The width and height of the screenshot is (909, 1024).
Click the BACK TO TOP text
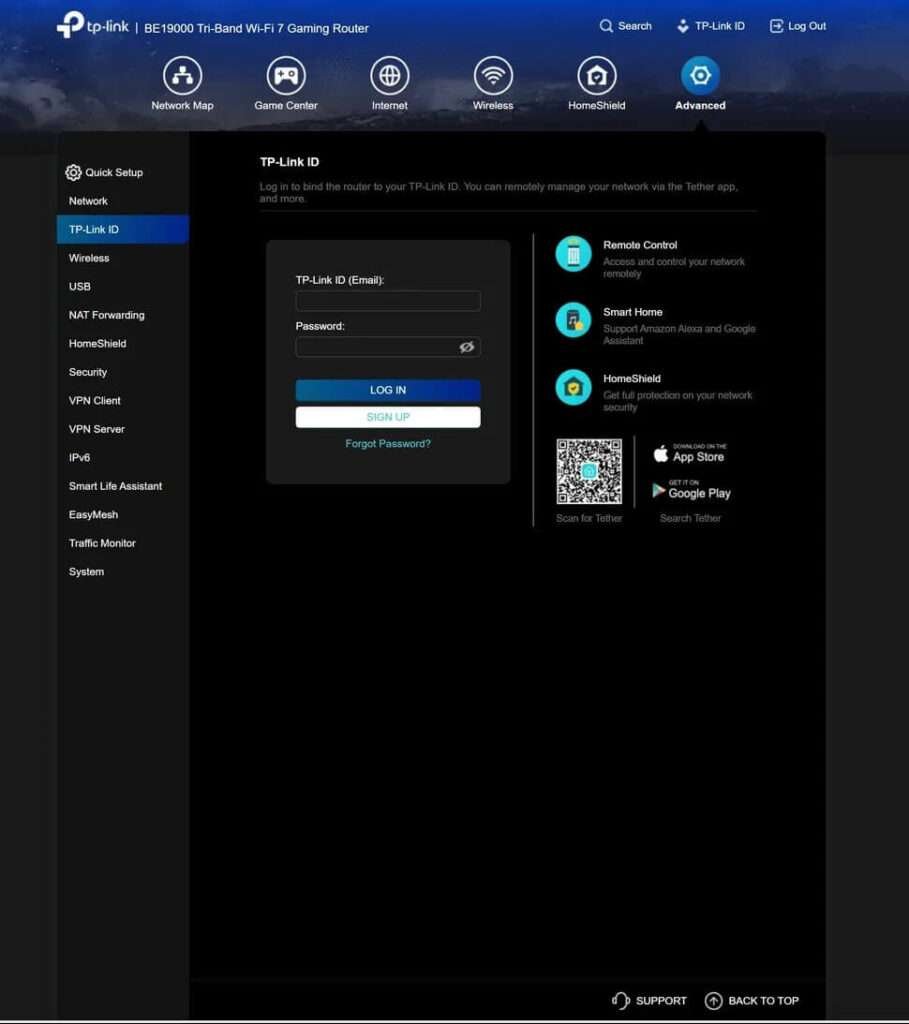click(x=763, y=1000)
